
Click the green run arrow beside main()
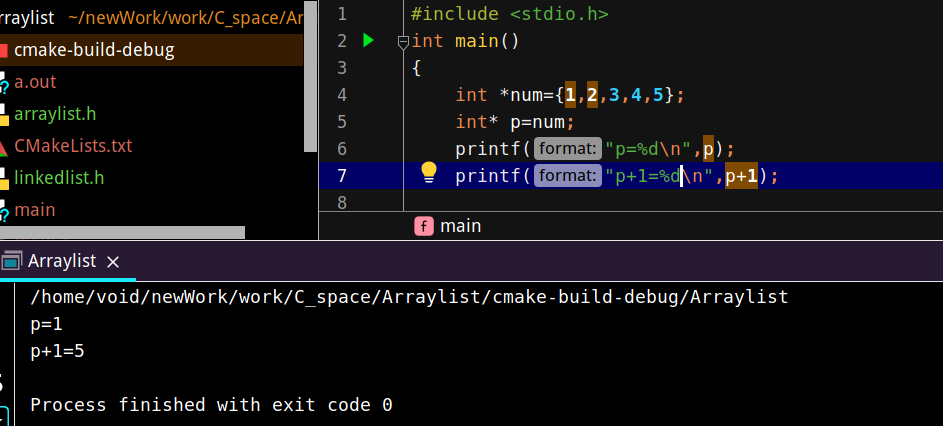(368, 41)
